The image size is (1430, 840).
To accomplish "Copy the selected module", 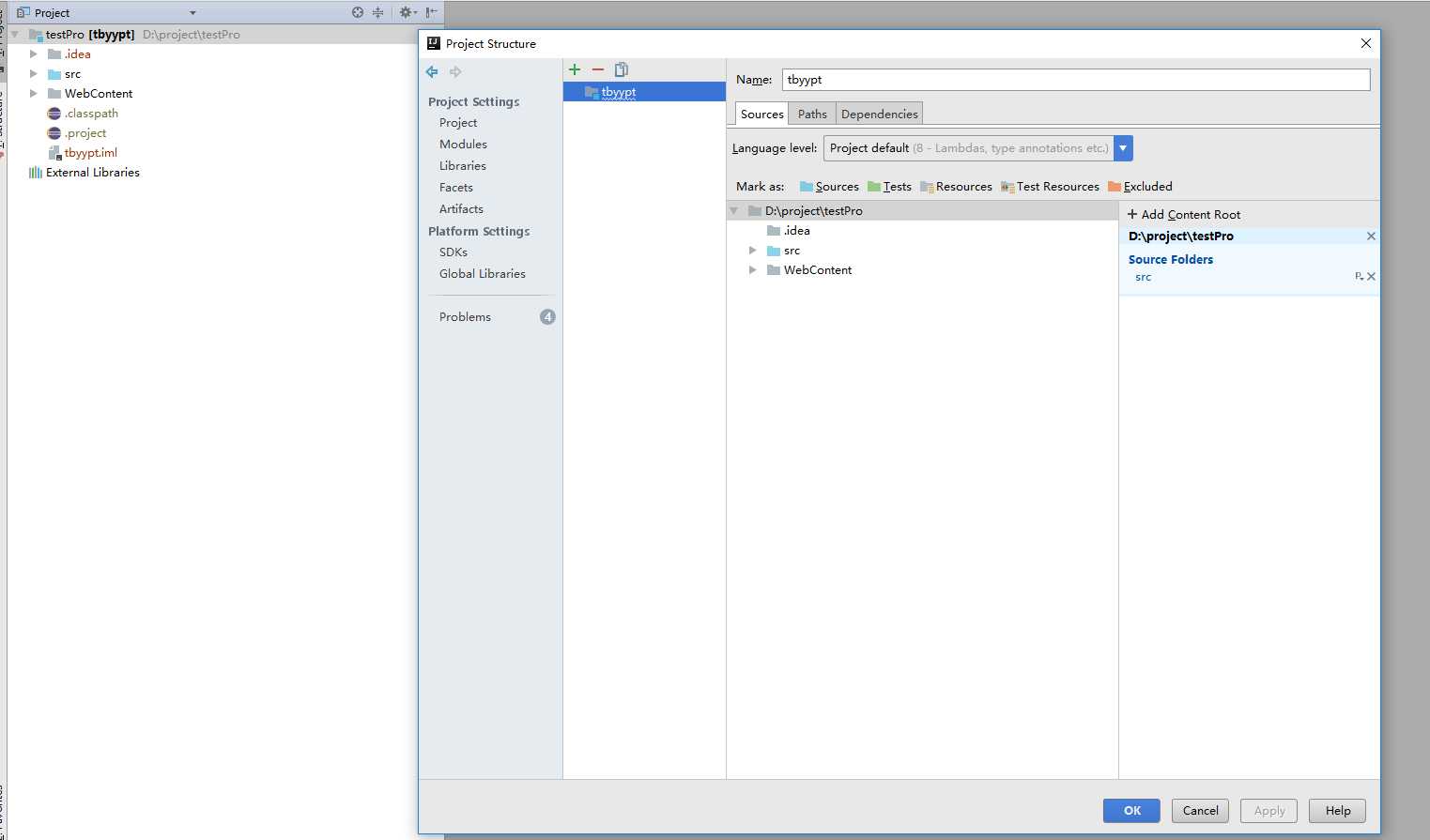I will [x=622, y=69].
